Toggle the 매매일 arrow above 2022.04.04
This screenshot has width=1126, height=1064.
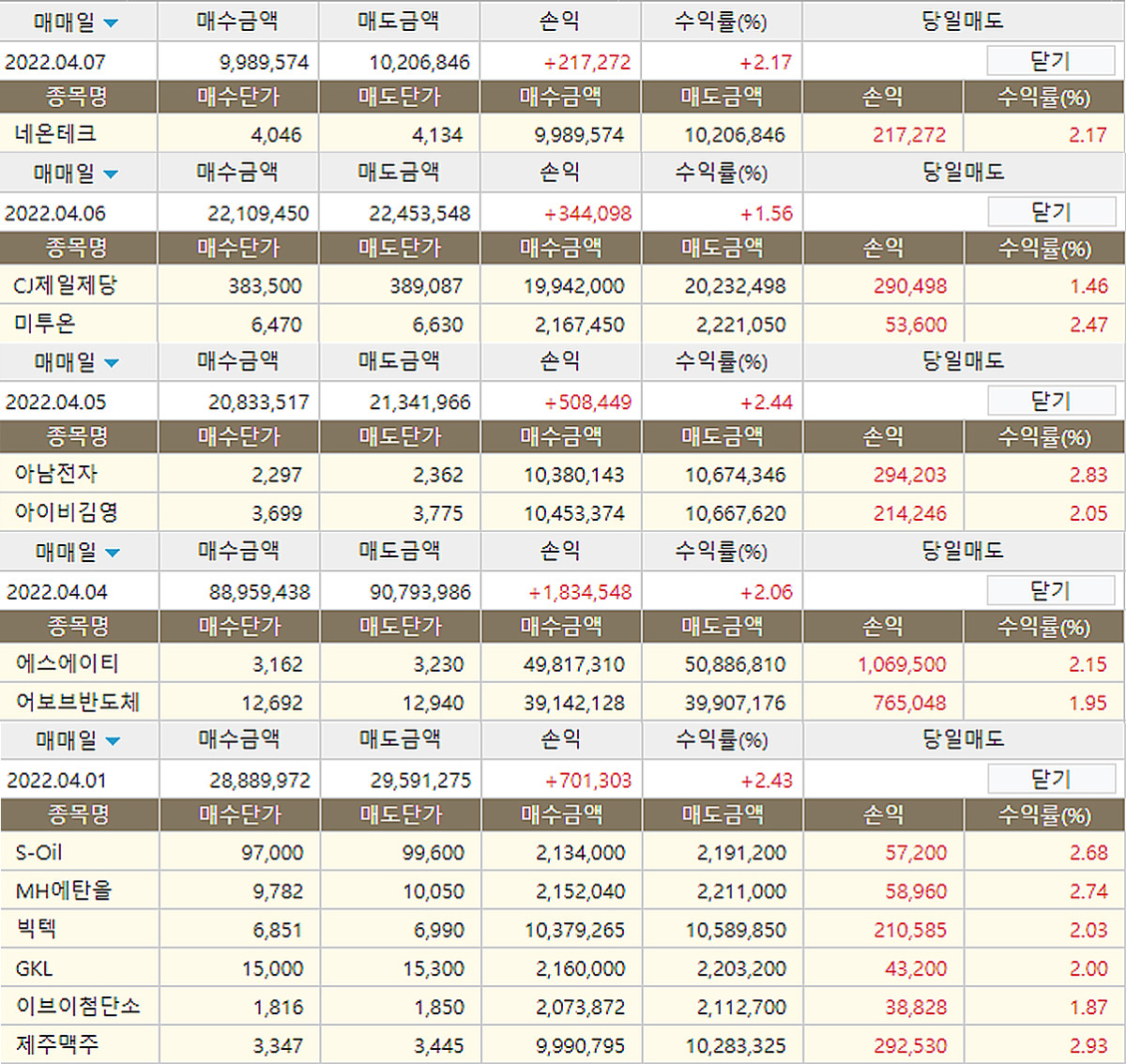click(x=113, y=553)
